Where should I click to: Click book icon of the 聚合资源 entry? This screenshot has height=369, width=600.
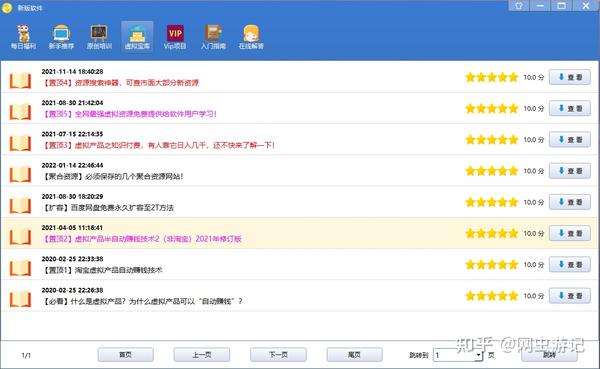tap(20, 174)
